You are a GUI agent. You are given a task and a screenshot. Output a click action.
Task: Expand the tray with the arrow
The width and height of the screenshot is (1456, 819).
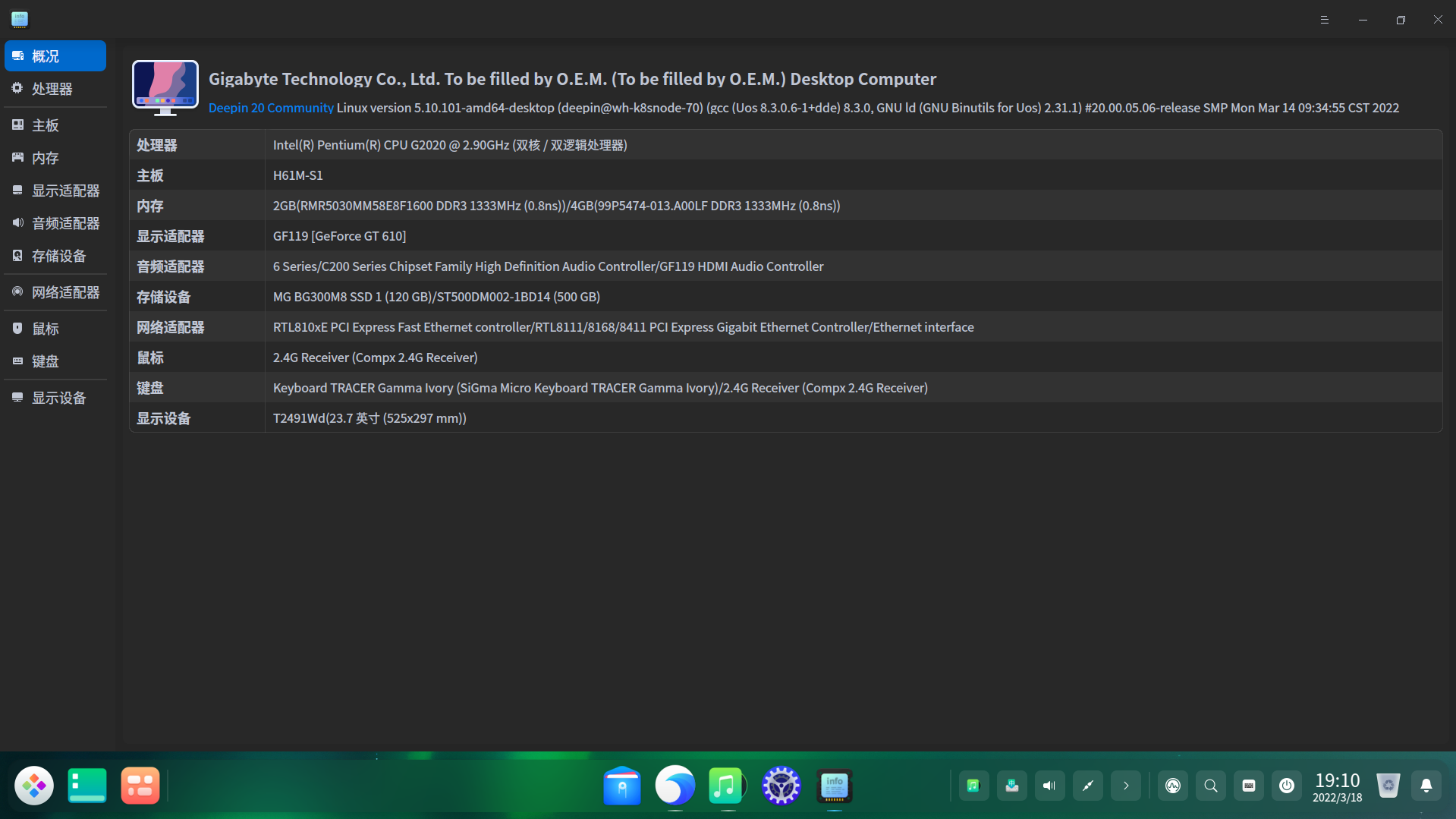coord(1126,786)
